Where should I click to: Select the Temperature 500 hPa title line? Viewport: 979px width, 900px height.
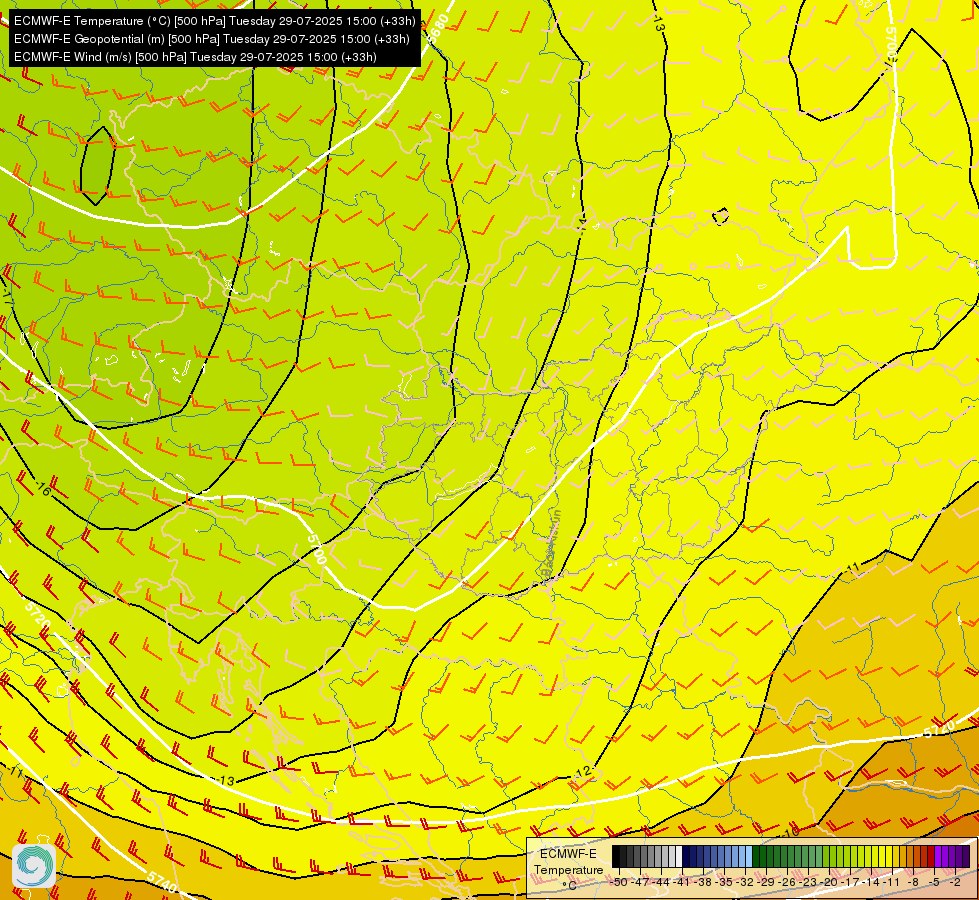(x=214, y=21)
